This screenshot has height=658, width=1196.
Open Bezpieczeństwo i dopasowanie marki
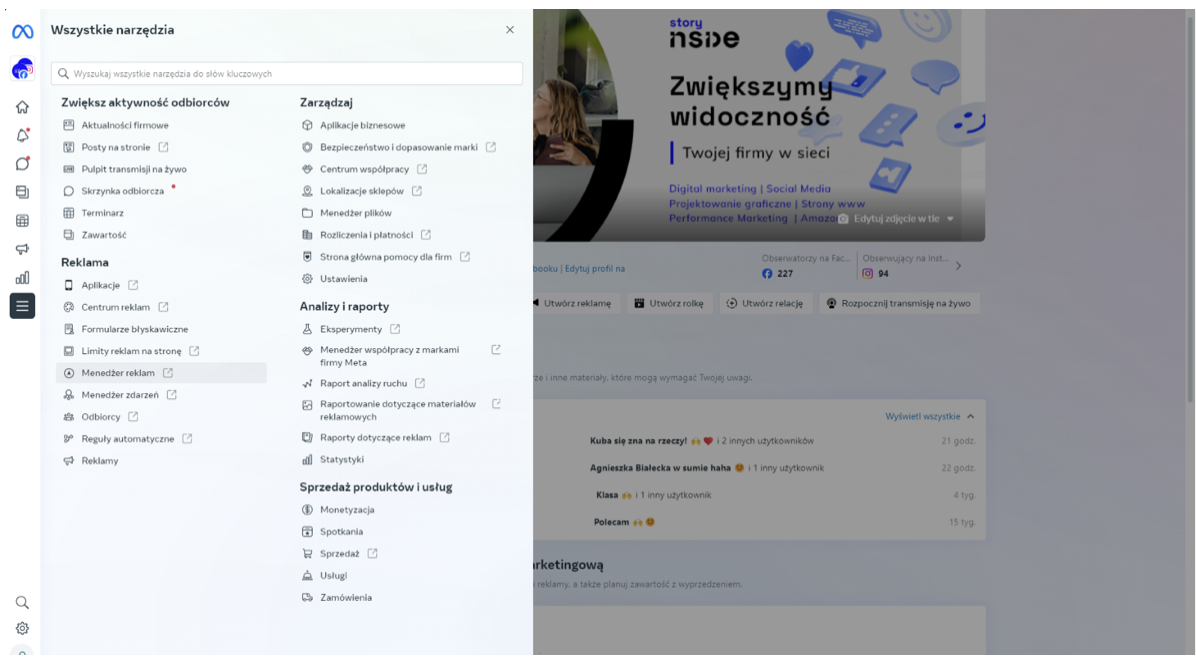coord(399,147)
